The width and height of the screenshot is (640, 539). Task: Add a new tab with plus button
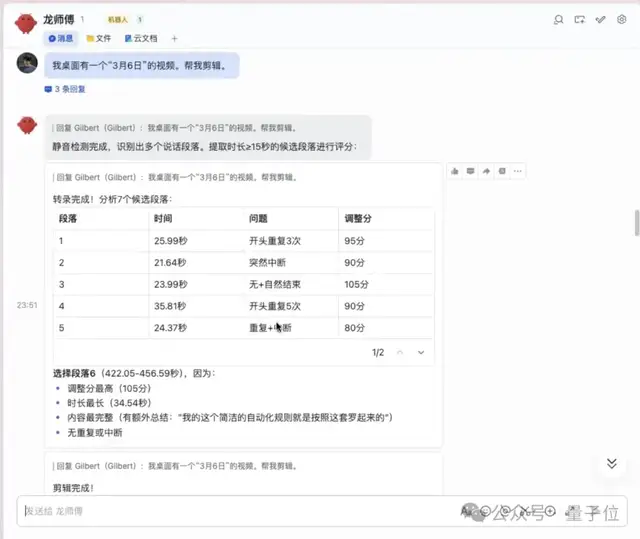click(x=174, y=38)
